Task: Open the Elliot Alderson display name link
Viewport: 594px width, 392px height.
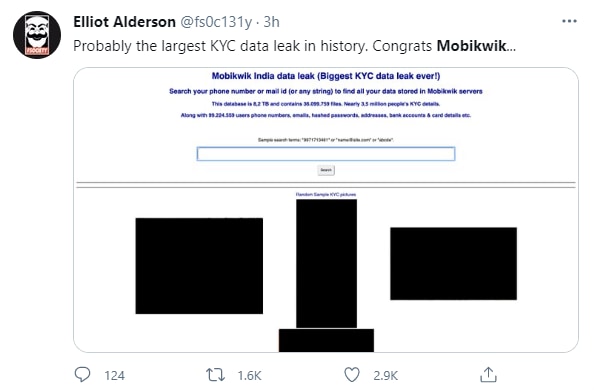Action: [x=124, y=22]
